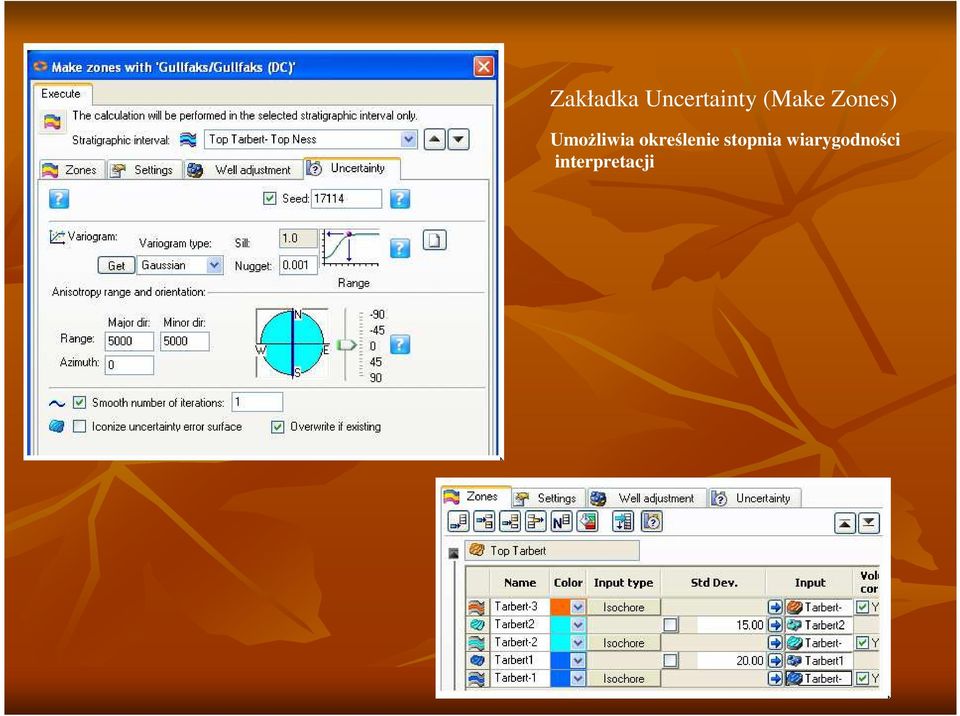The image size is (960, 716).
Task: Click the help icon right of Seed field
Action: point(400,199)
